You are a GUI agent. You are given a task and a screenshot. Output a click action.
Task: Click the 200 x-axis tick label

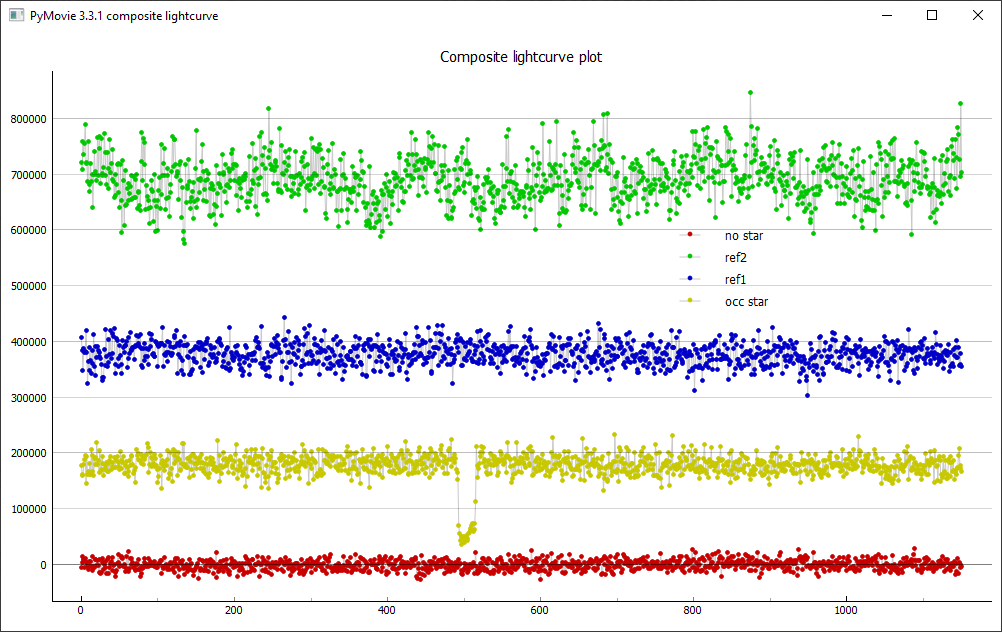(x=233, y=610)
